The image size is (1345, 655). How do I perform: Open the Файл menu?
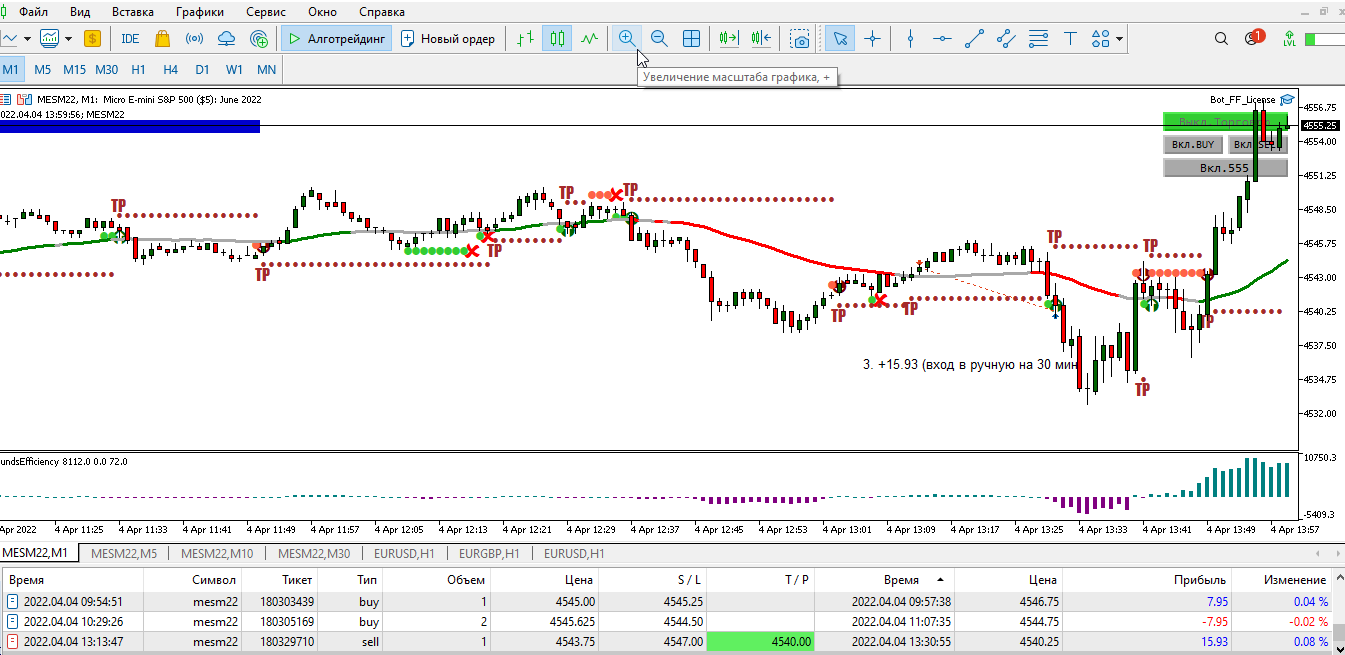tap(33, 12)
